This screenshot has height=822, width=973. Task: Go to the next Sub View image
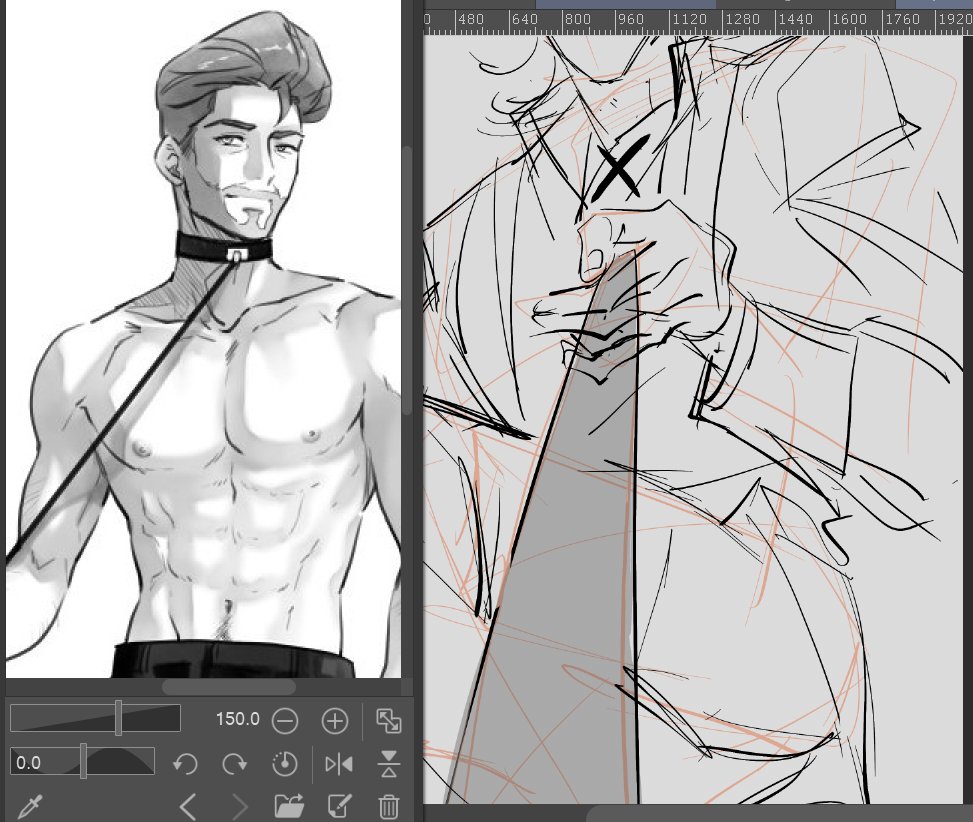(239, 806)
